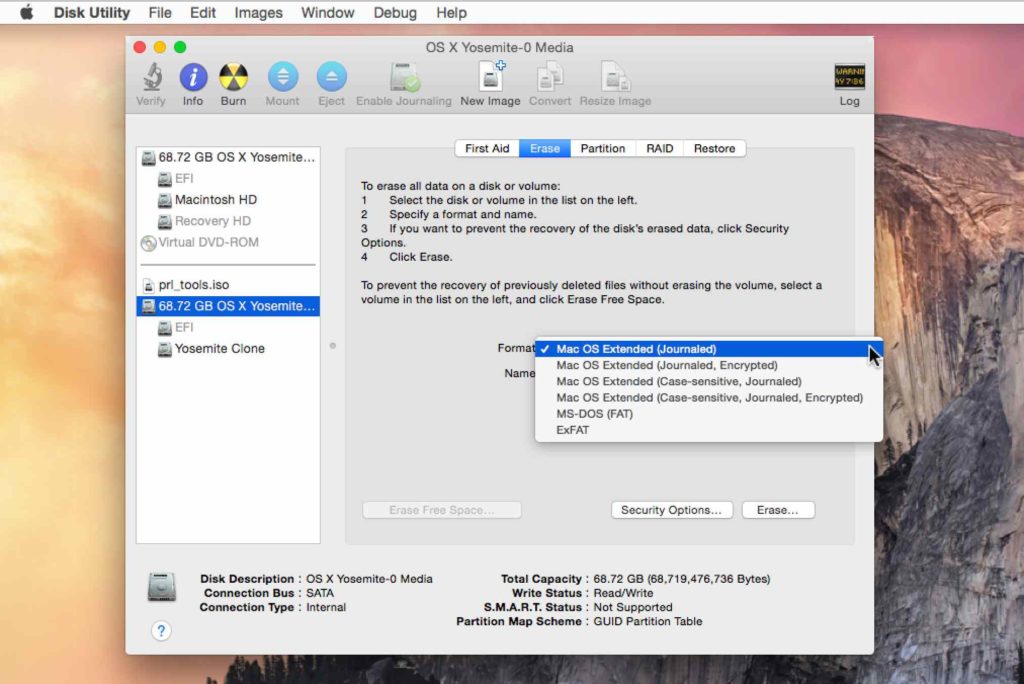Select the Macintosh HD volume
Image resolution: width=1024 pixels, height=684 pixels.
tap(228, 200)
